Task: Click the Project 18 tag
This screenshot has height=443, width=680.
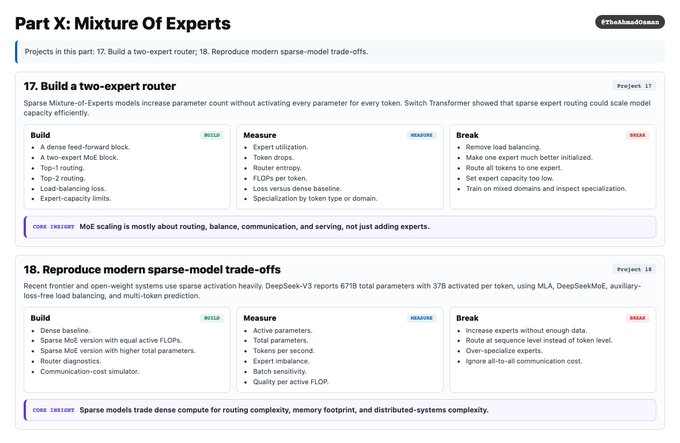Action: click(634, 269)
